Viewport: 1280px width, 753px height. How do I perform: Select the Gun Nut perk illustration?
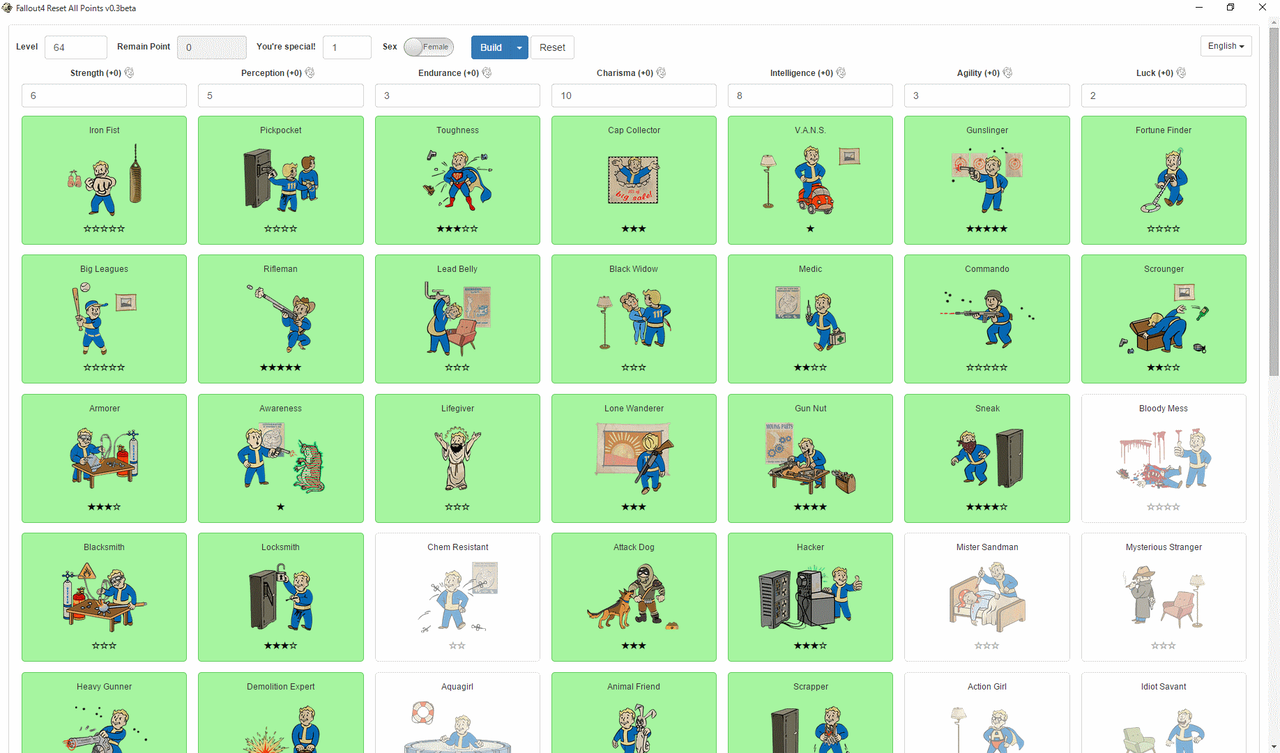[811, 458]
